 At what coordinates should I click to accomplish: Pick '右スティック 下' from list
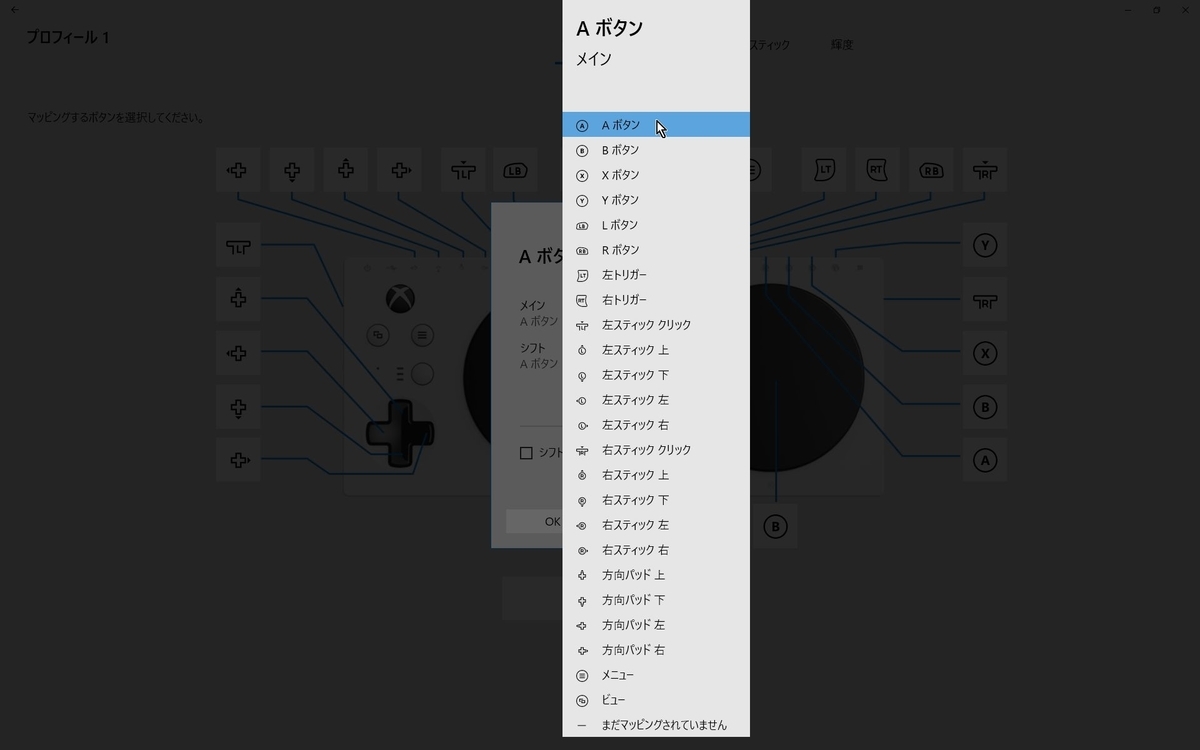click(656, 500)
